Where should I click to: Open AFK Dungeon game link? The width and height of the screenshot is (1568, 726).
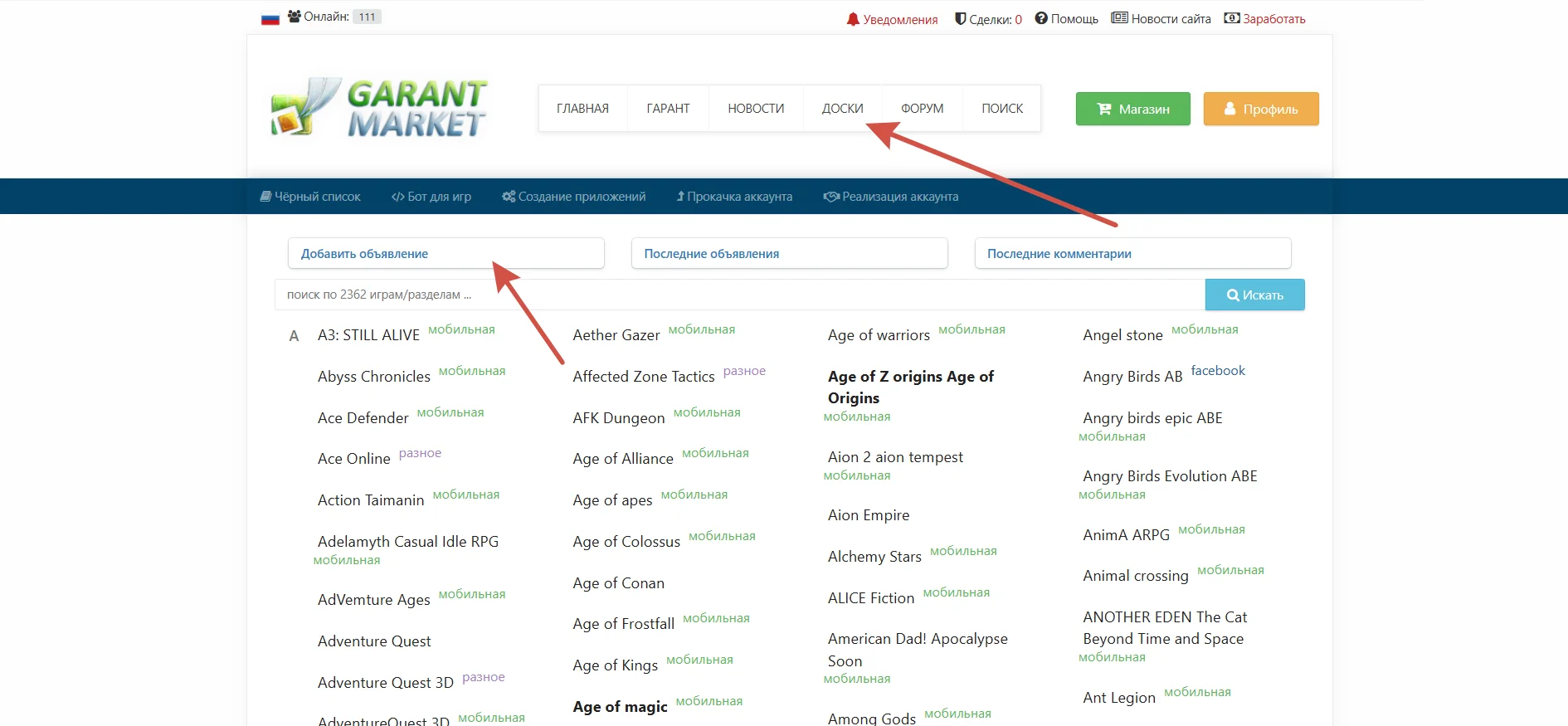pyautogui.click(x=619, y=418)
